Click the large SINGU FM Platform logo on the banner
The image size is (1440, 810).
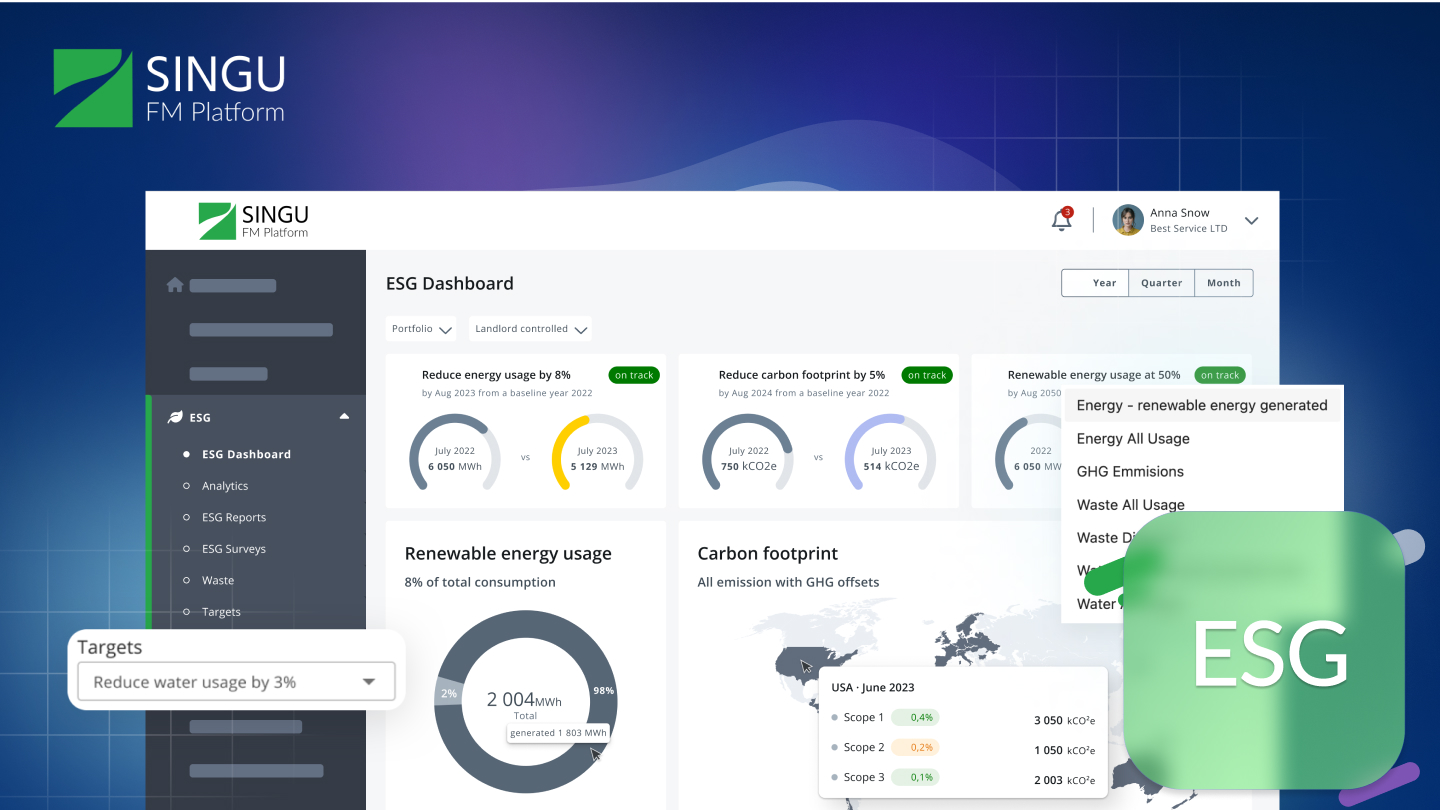click(170, 88)
